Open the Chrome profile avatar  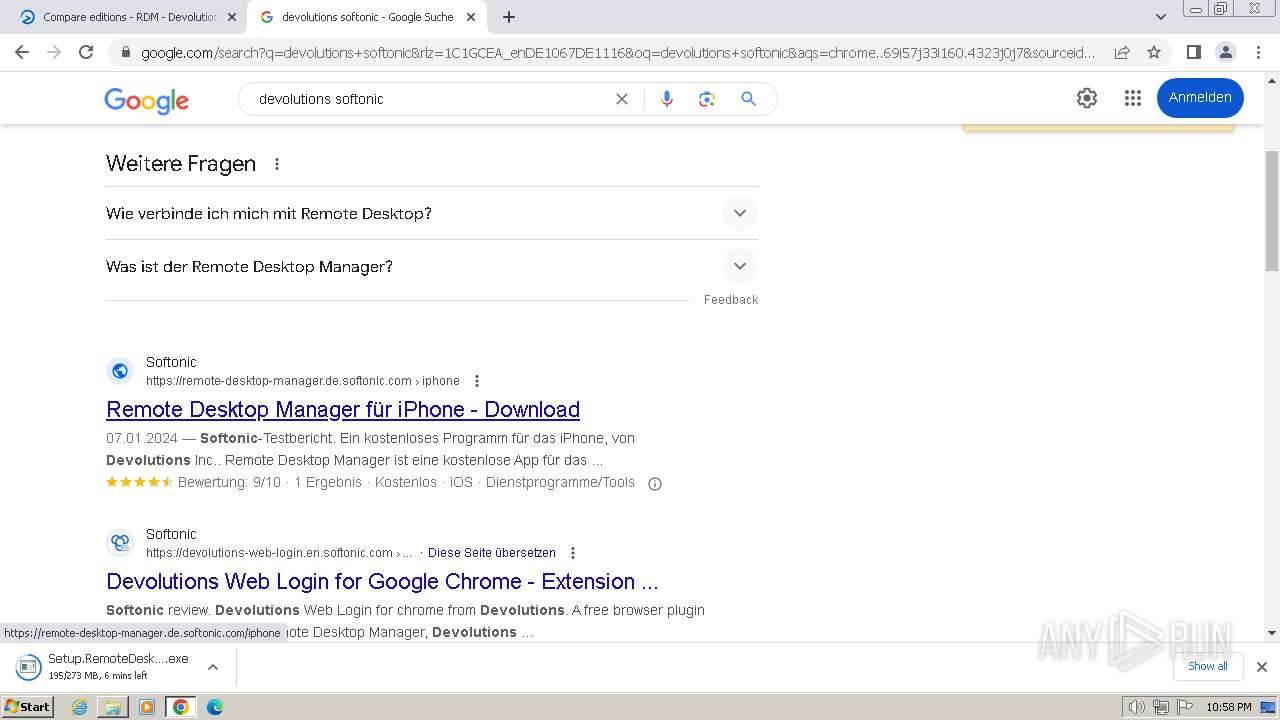[1225, 52]
